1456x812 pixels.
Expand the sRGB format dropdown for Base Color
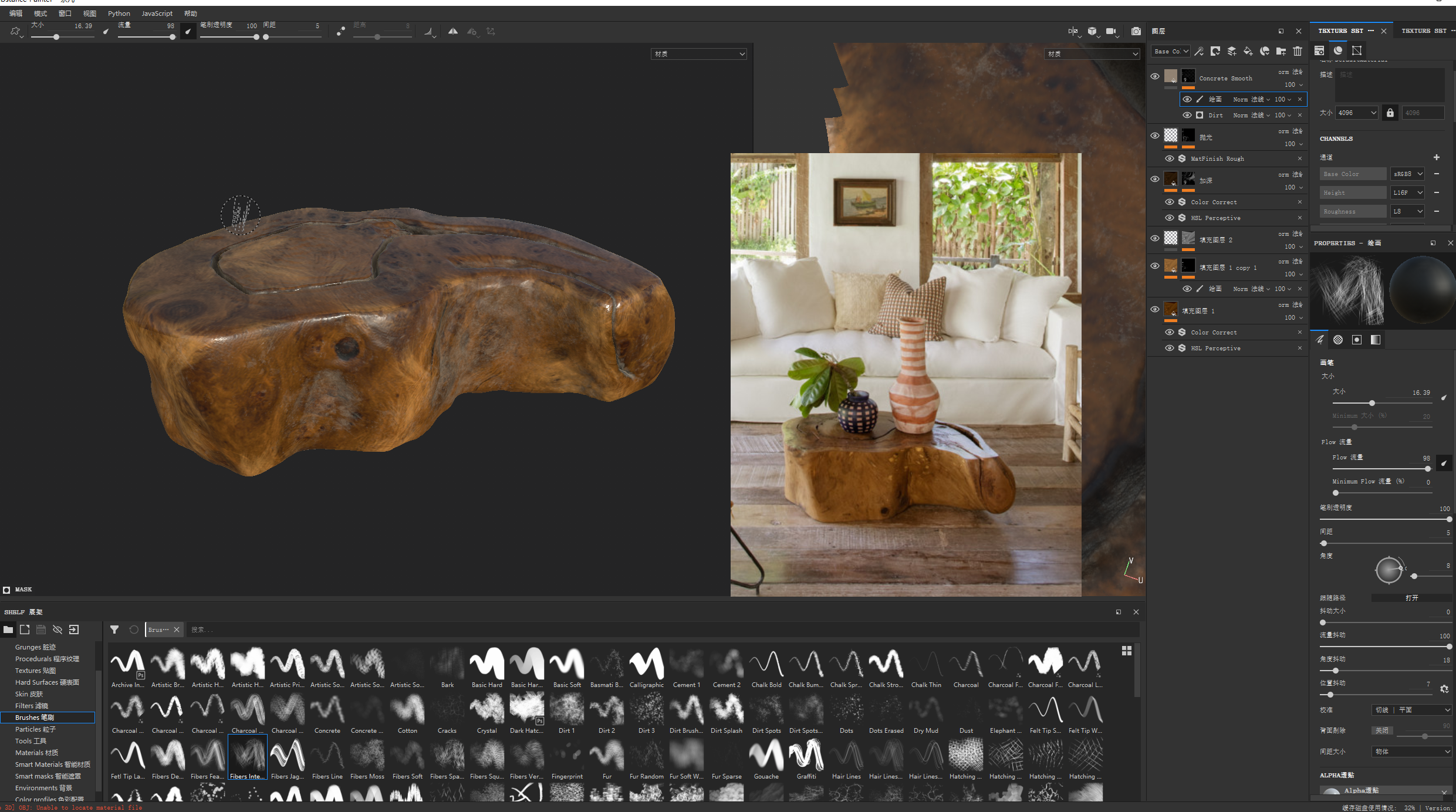(1407, 174)
